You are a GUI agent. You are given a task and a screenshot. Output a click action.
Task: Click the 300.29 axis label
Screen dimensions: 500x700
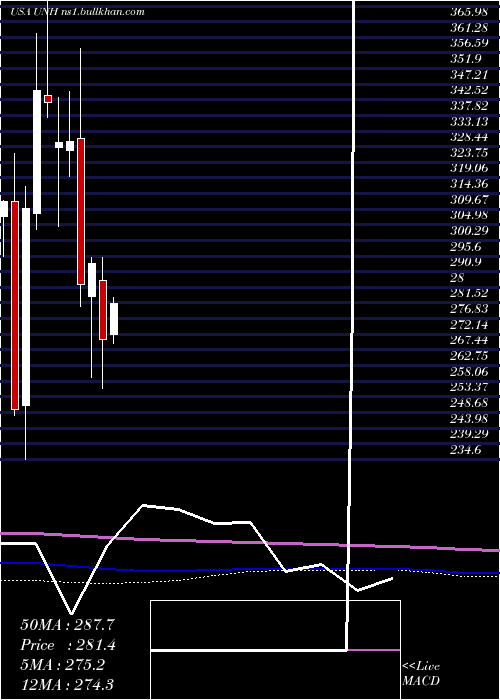click(x=469, y=232)
